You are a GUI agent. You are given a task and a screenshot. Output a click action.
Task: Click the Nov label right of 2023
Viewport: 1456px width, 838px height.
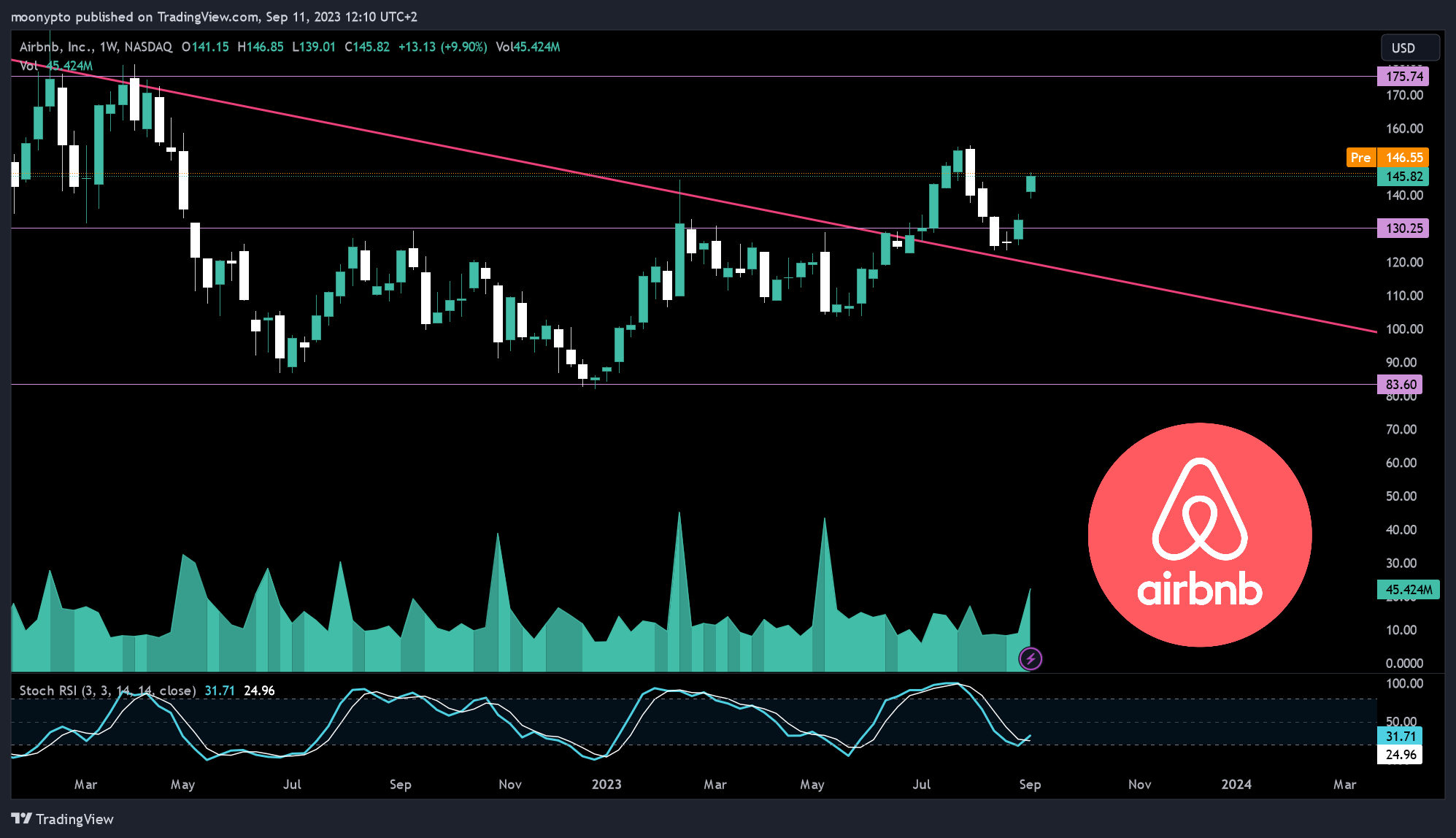tap(1139, 784)
